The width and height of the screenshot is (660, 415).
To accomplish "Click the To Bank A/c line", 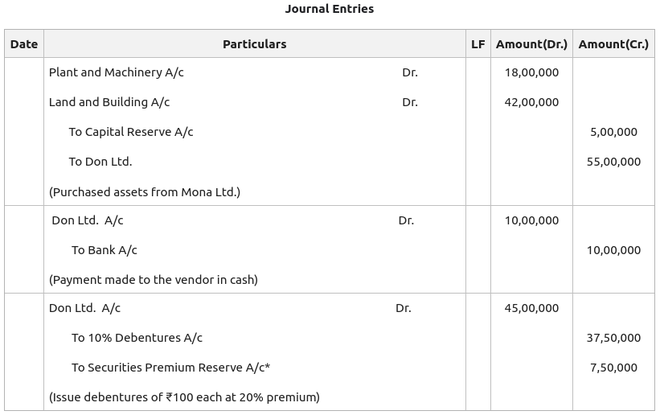I will (104, 250).
